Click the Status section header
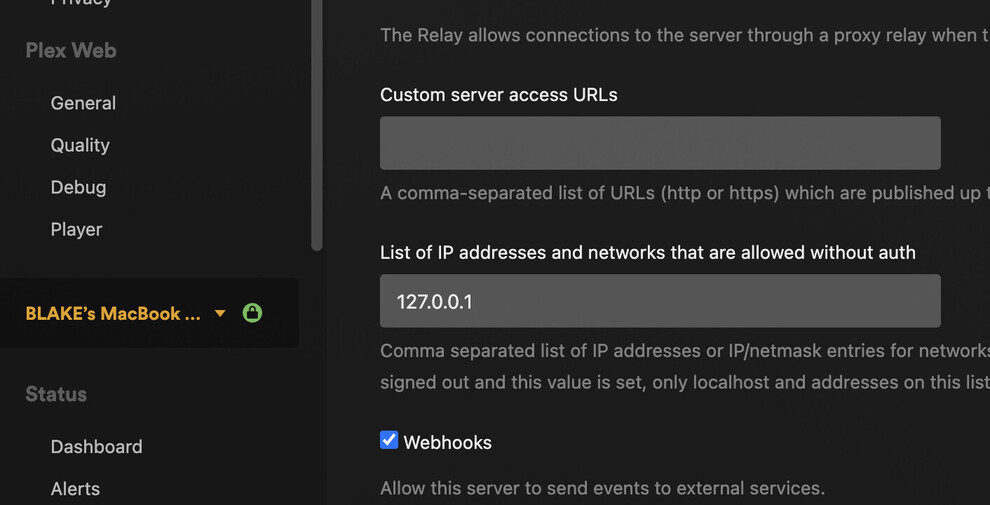 [56, 394]
